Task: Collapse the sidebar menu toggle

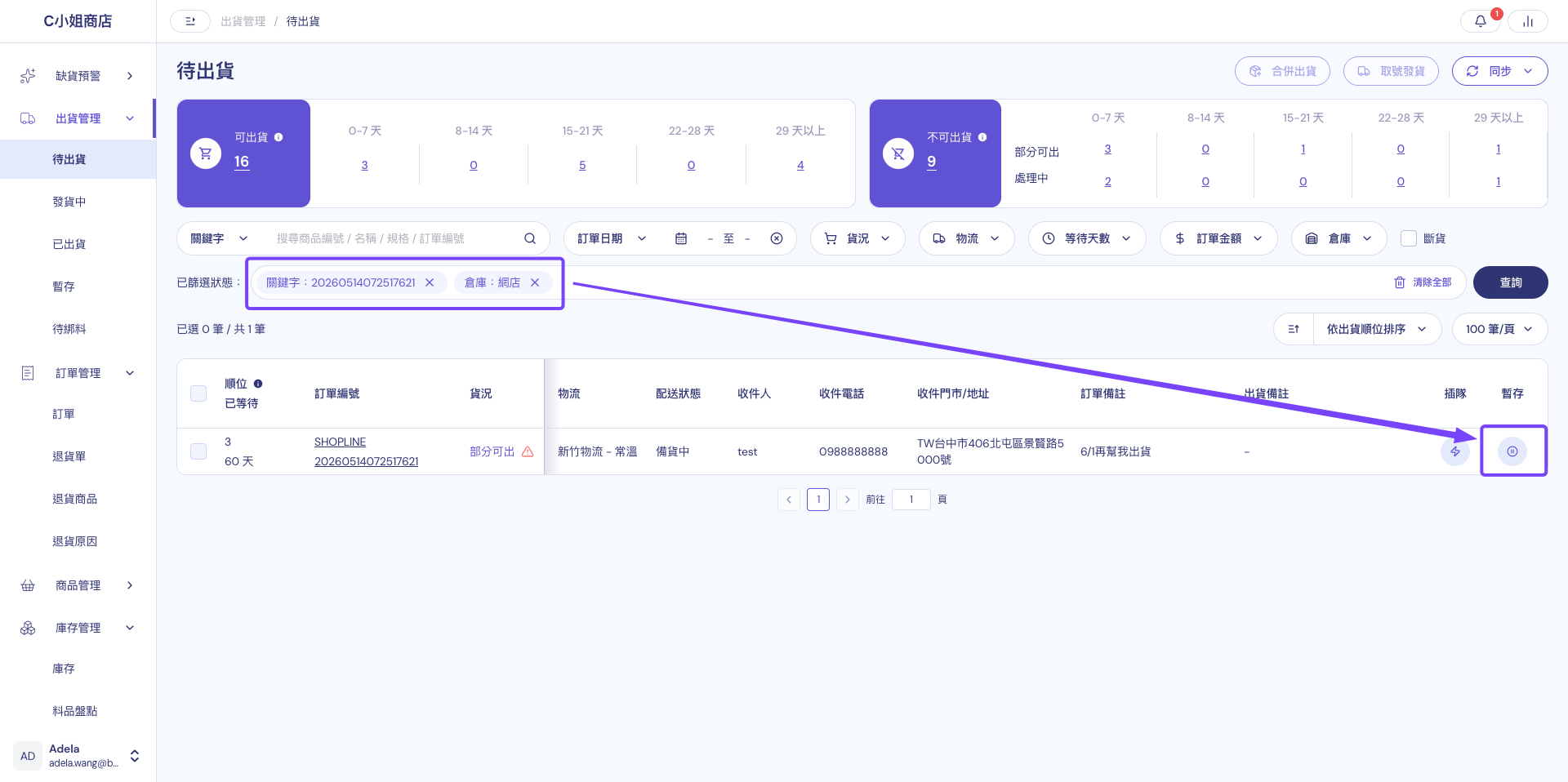Action: click(190, 21)
